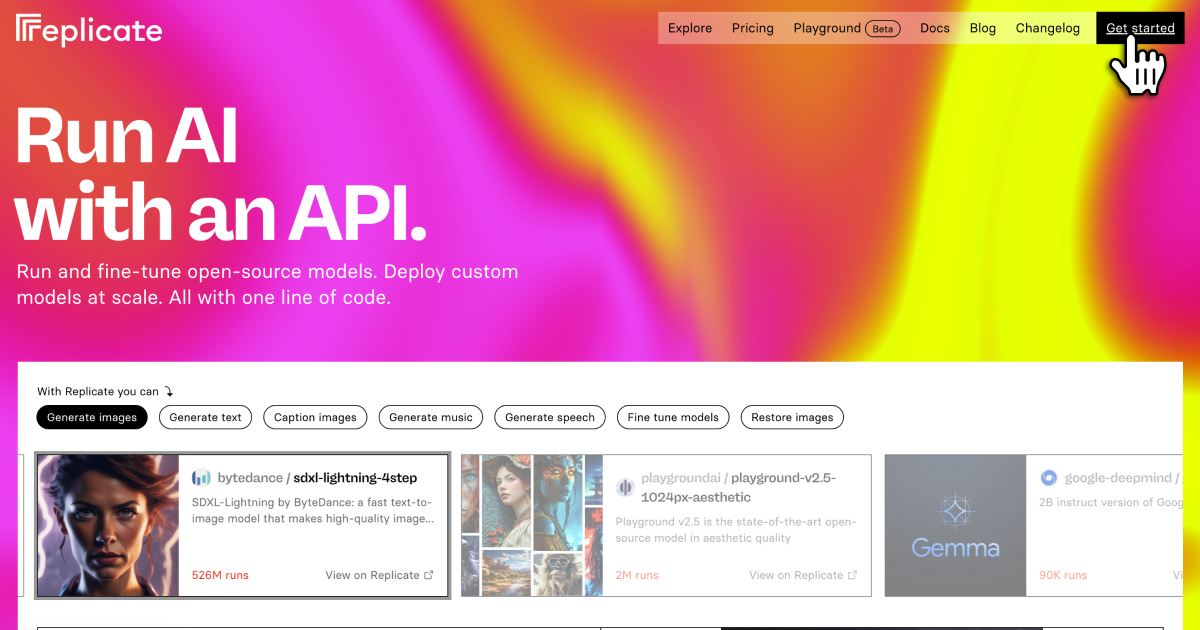
Task: Click the Replicate logo
Action: pyautogui.click(x=89, y=30)
